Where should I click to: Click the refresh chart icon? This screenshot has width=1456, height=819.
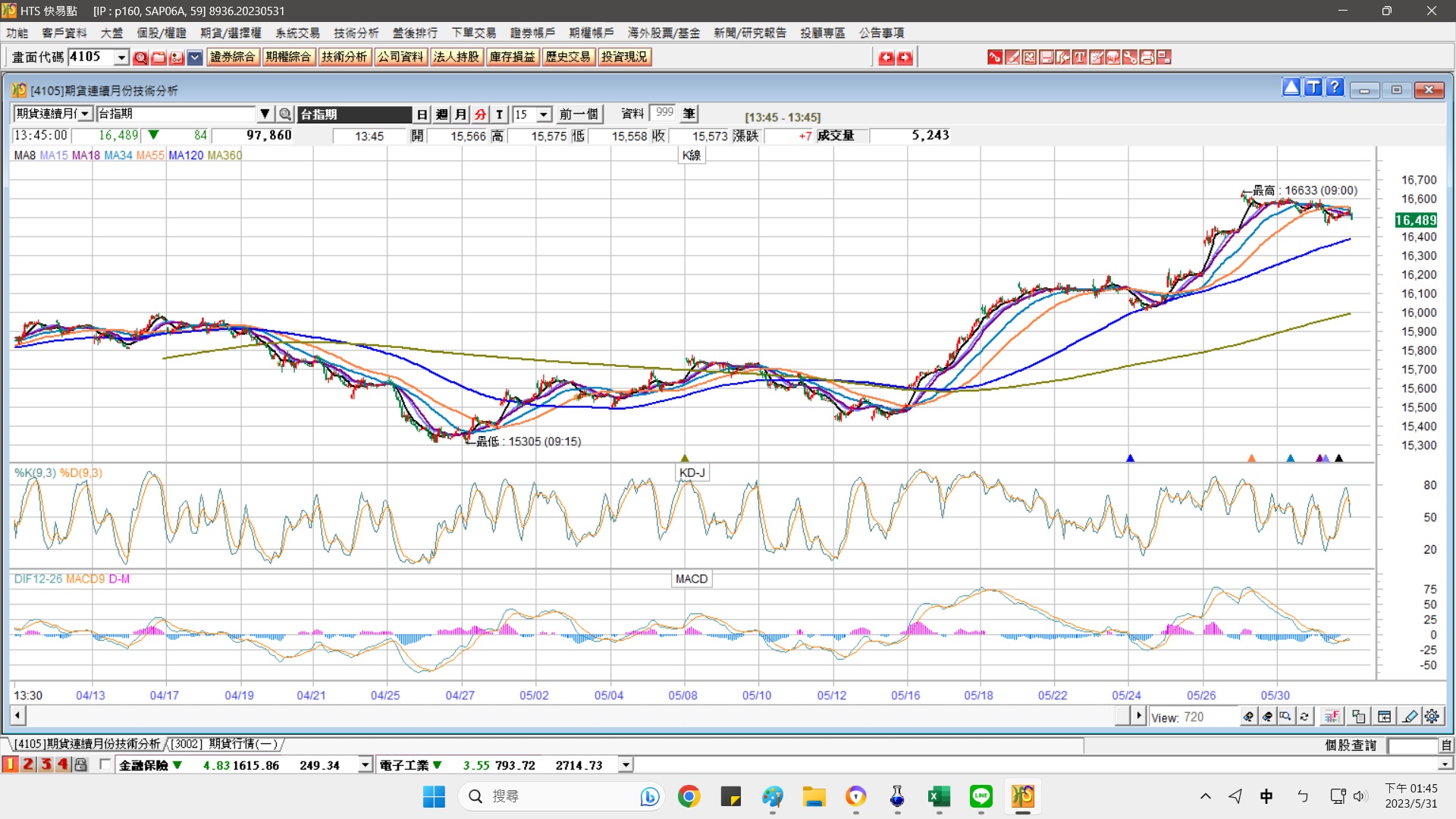(x=1304, y=717)
